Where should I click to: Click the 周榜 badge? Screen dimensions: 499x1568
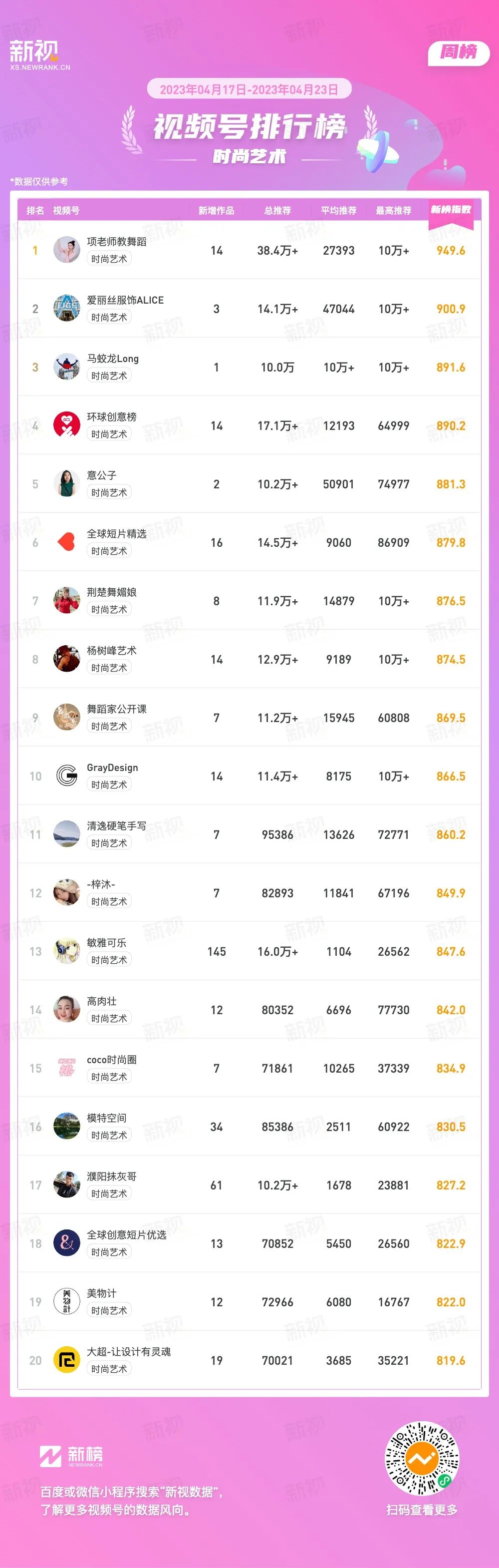click(x=459, y=52)
